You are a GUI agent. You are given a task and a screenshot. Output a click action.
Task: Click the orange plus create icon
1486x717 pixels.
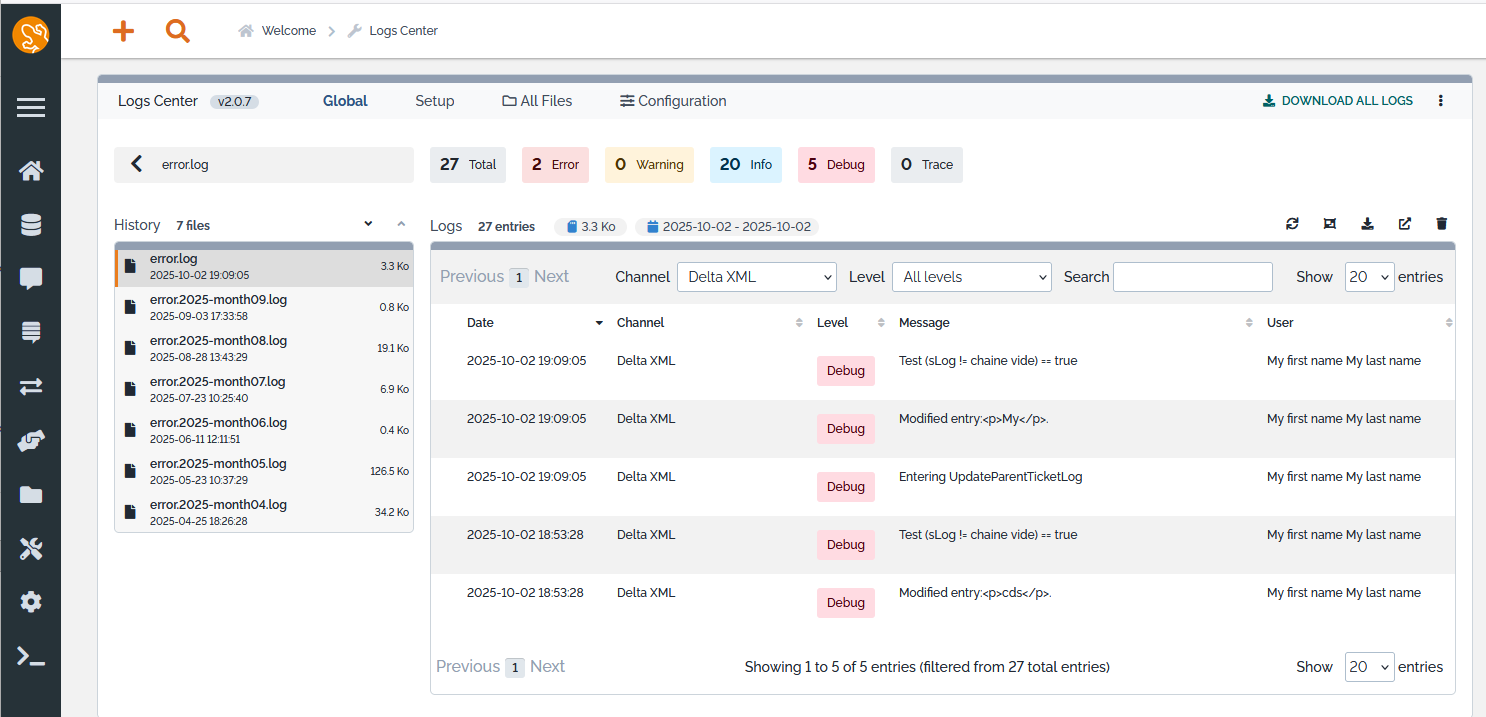(x=123, y=31)
